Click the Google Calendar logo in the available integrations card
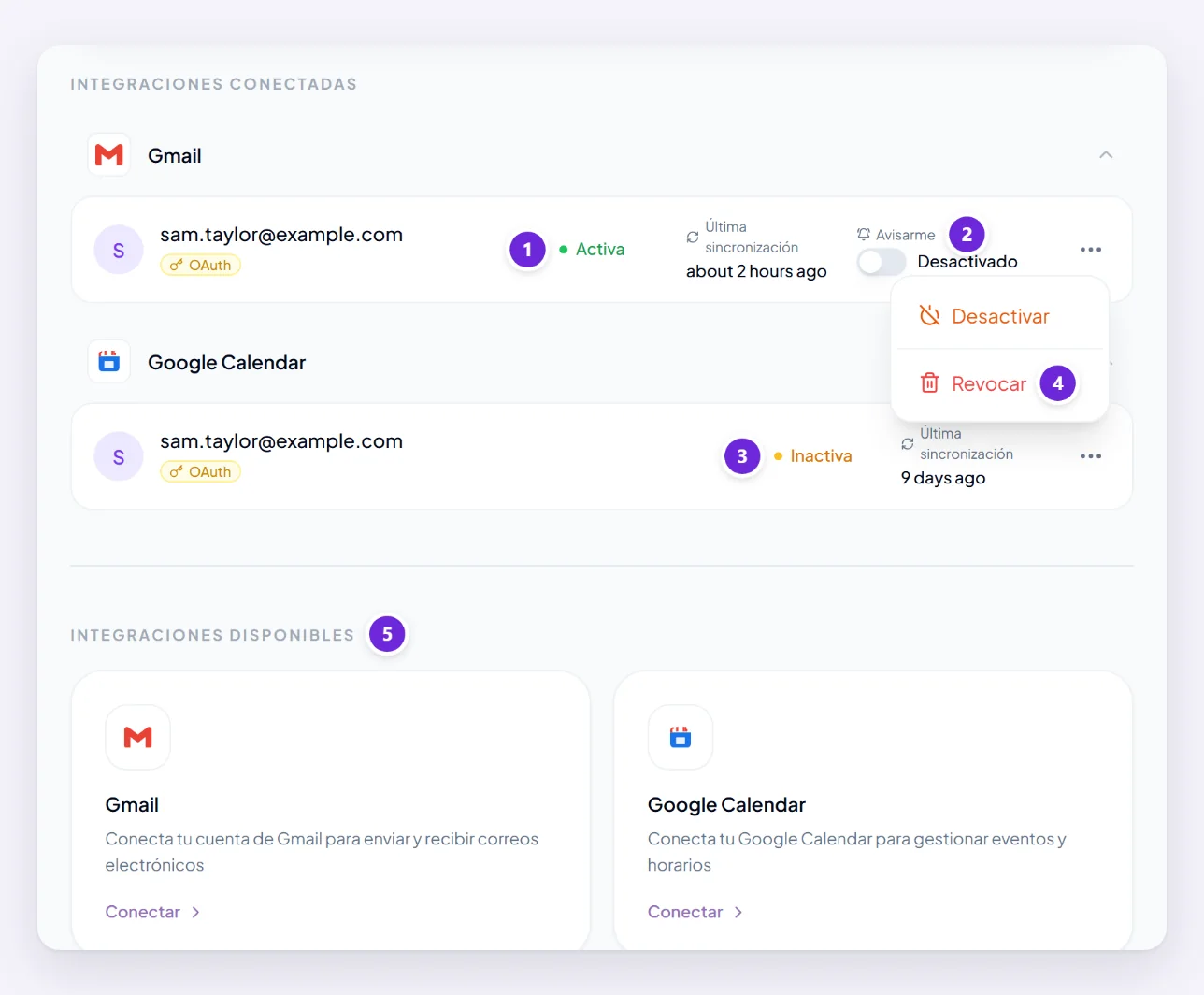 681,737
